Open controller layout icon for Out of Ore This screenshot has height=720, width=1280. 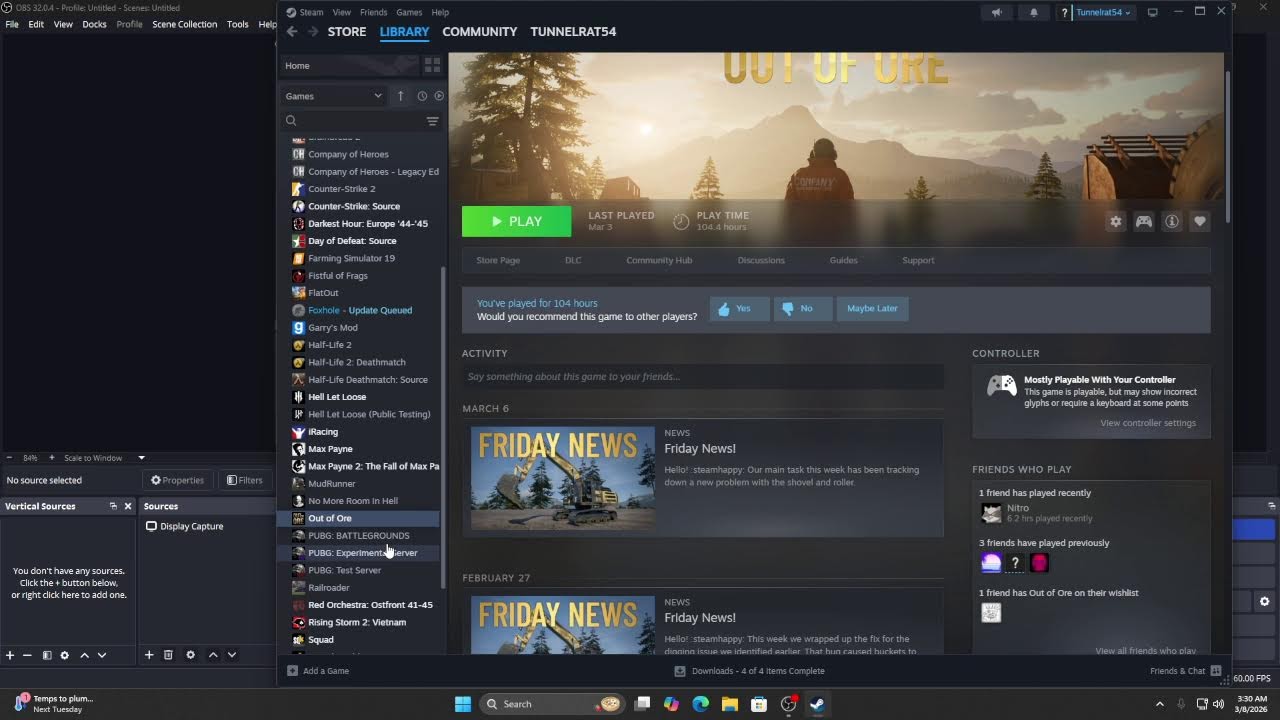tap(1143, 221)
